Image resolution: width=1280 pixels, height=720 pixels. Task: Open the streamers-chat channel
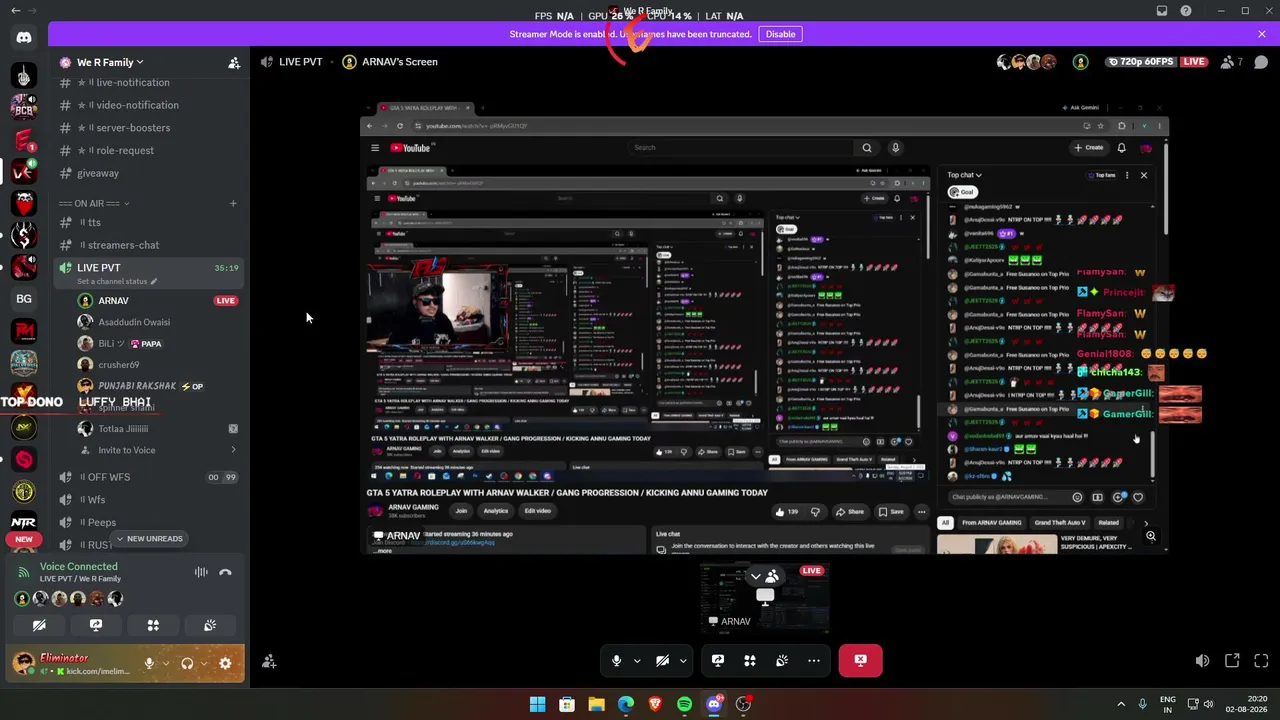[x=148, y=245]
